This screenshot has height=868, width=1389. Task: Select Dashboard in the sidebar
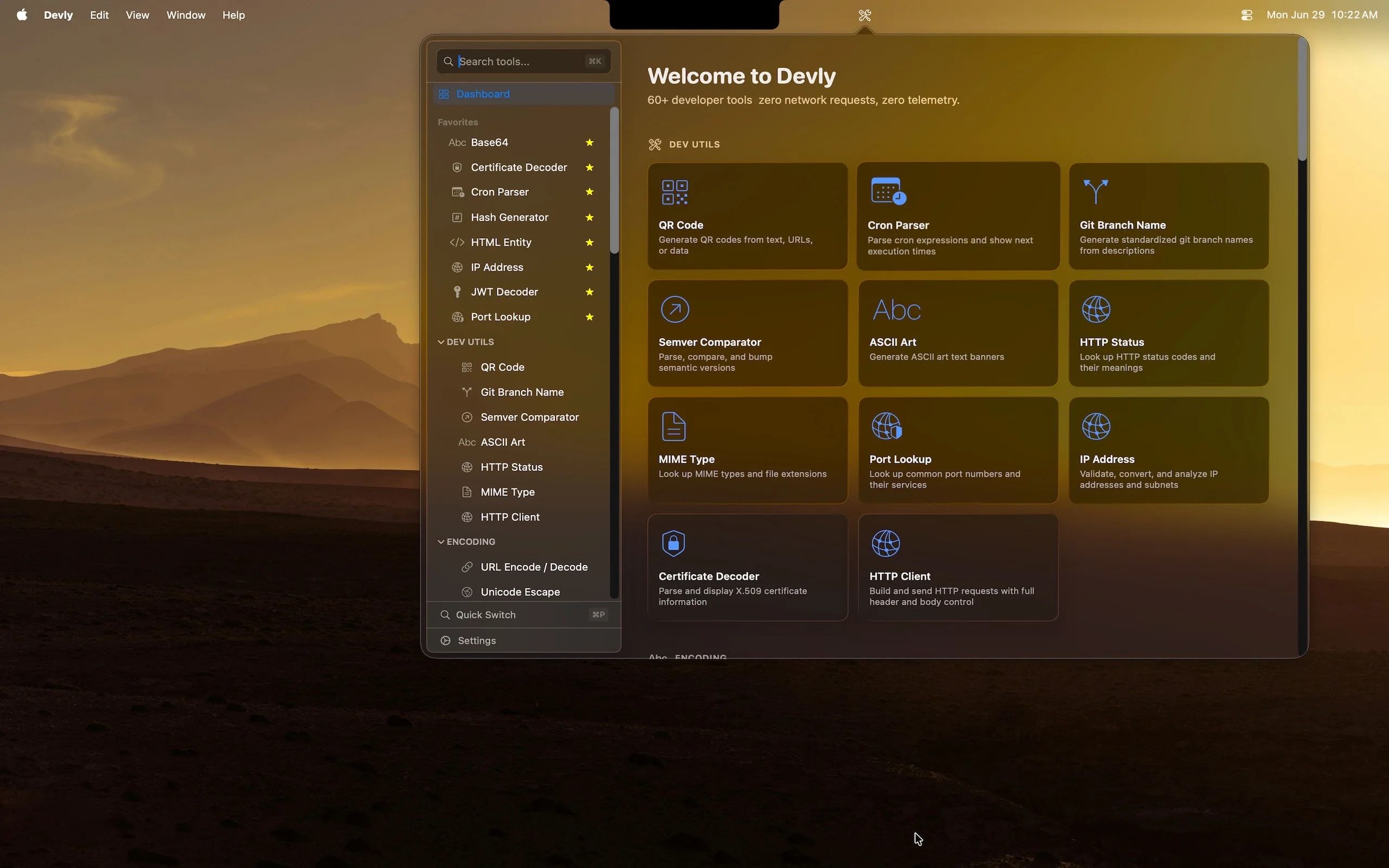(524, 94)
